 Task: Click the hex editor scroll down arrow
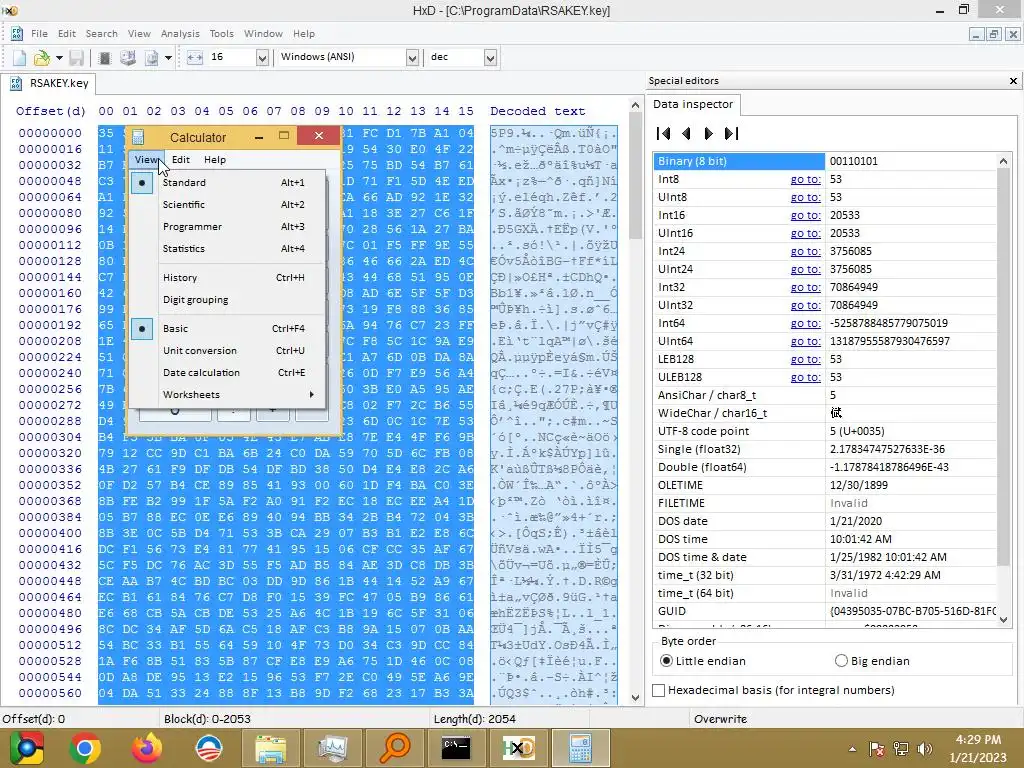point(635,697)
